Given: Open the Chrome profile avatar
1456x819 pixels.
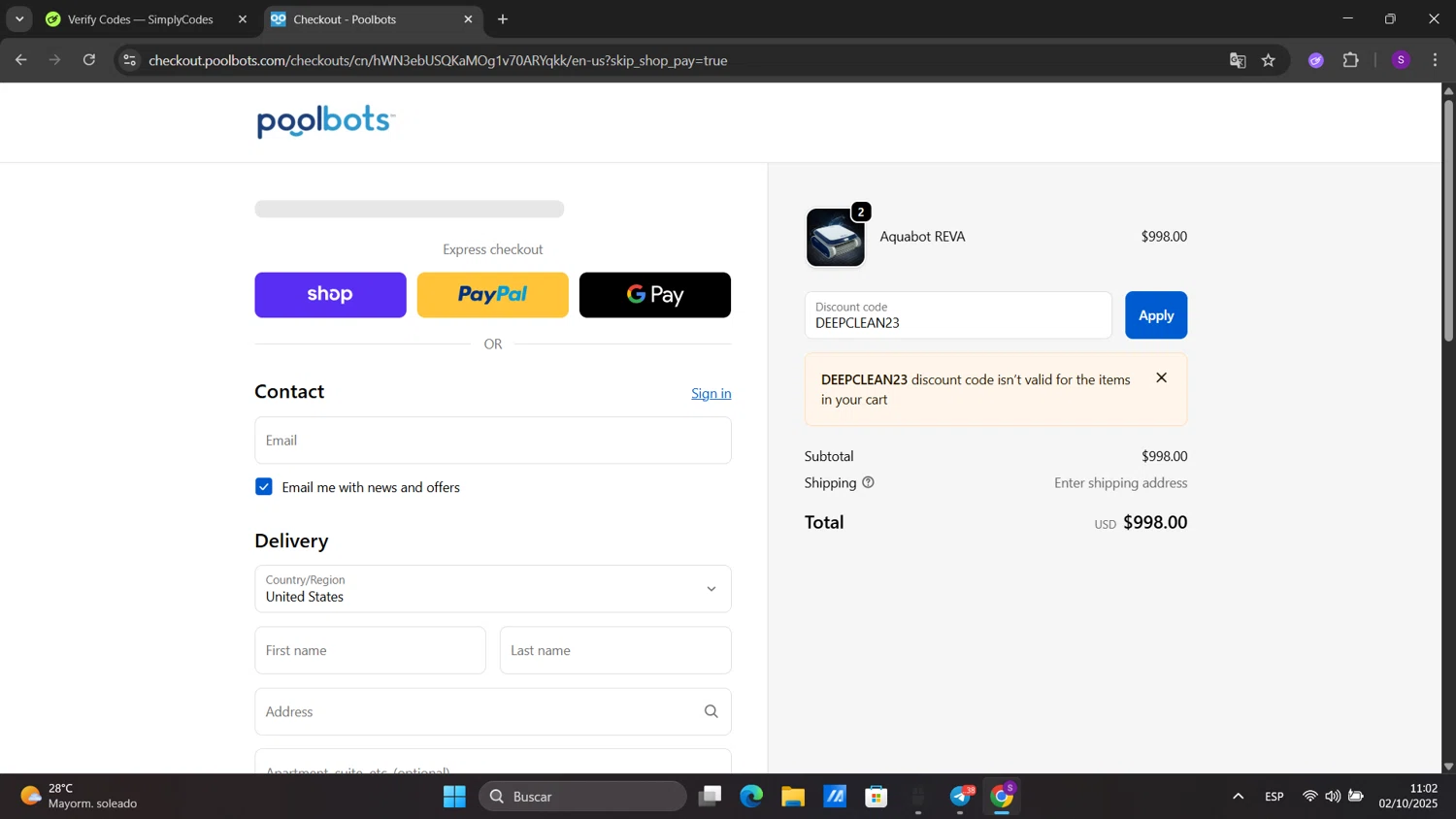Looking at the screenshot, I should click(1401, 60).
